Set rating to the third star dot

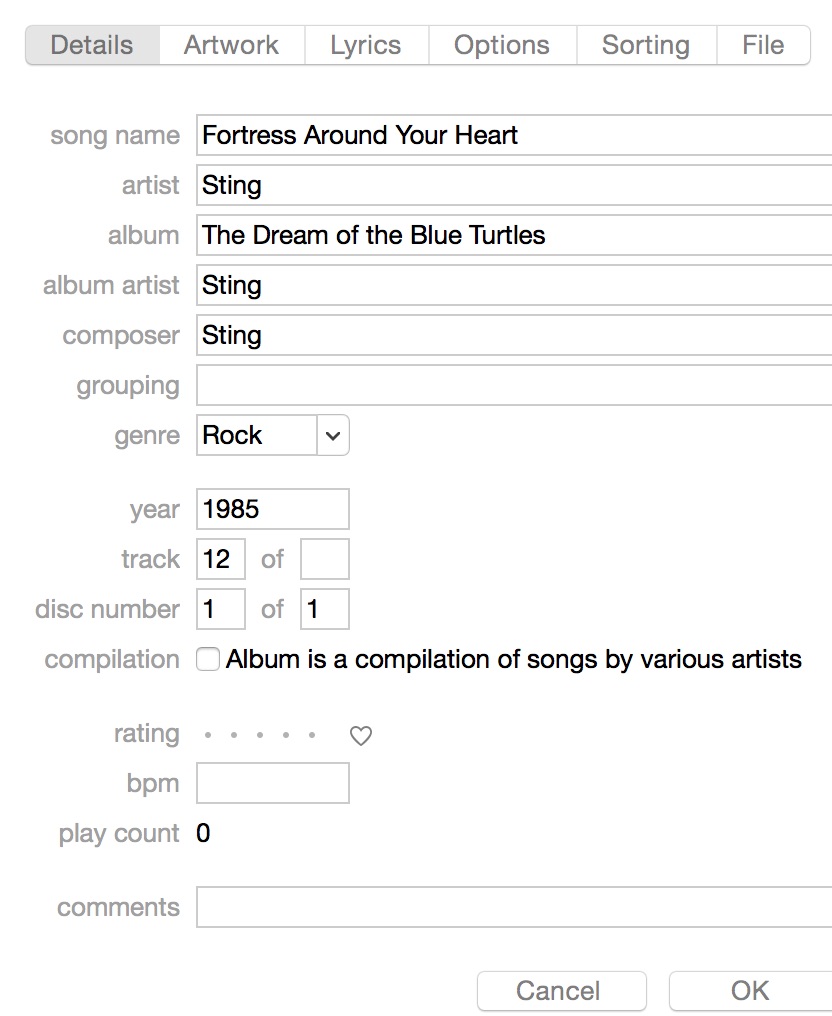click(260, 735)
